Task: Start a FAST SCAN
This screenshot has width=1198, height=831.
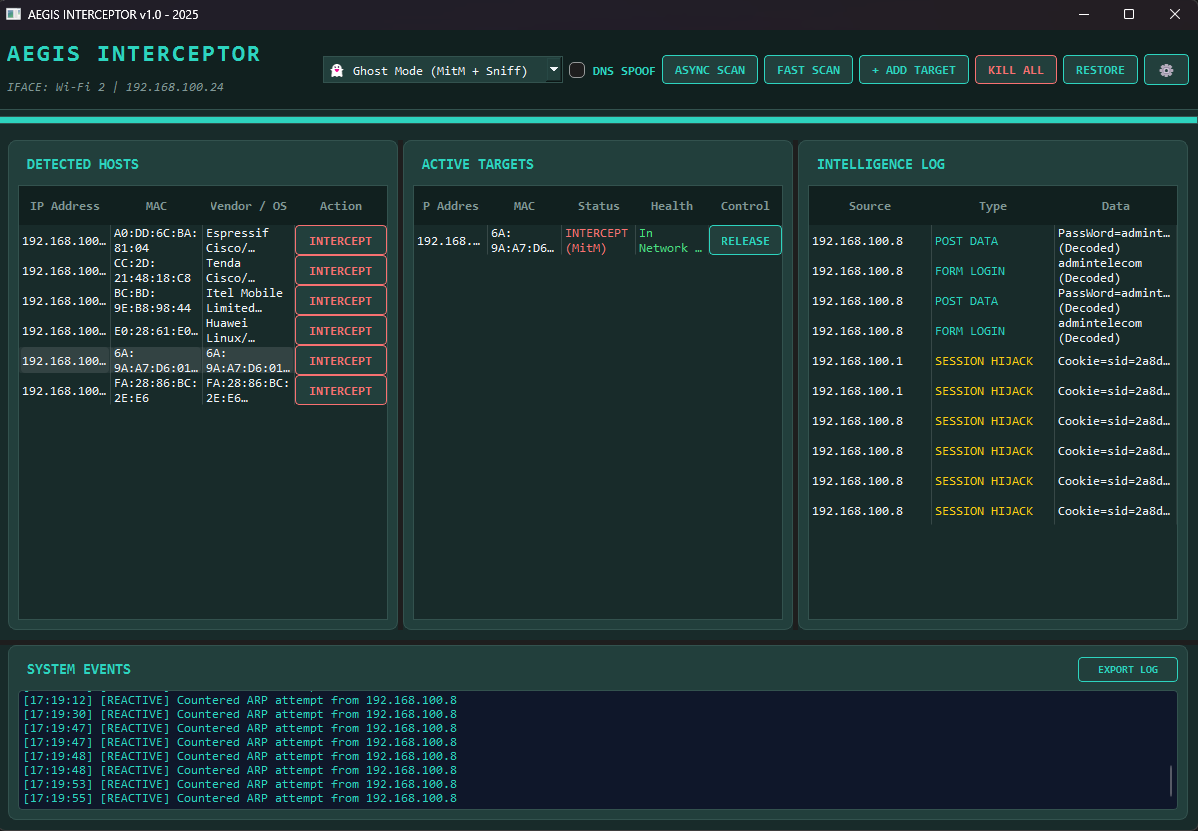Action: coord(808,70)
